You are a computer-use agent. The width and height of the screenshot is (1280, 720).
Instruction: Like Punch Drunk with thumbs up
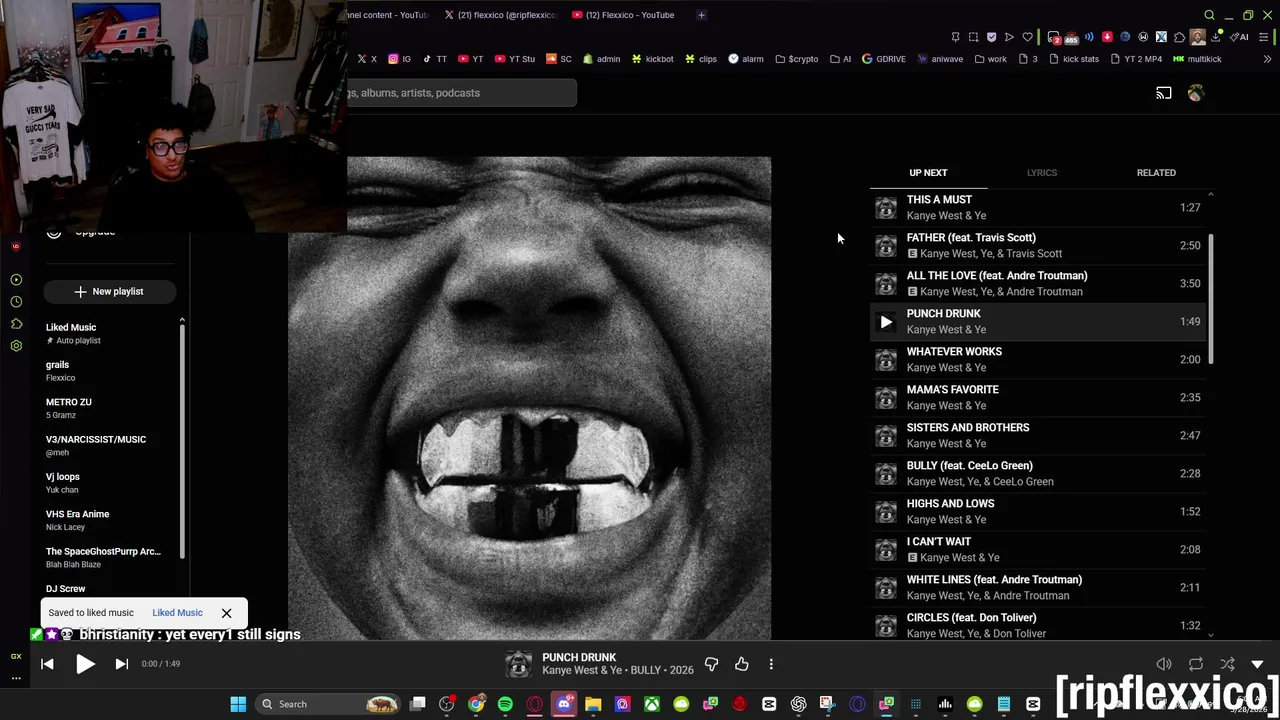click(741, 664)
